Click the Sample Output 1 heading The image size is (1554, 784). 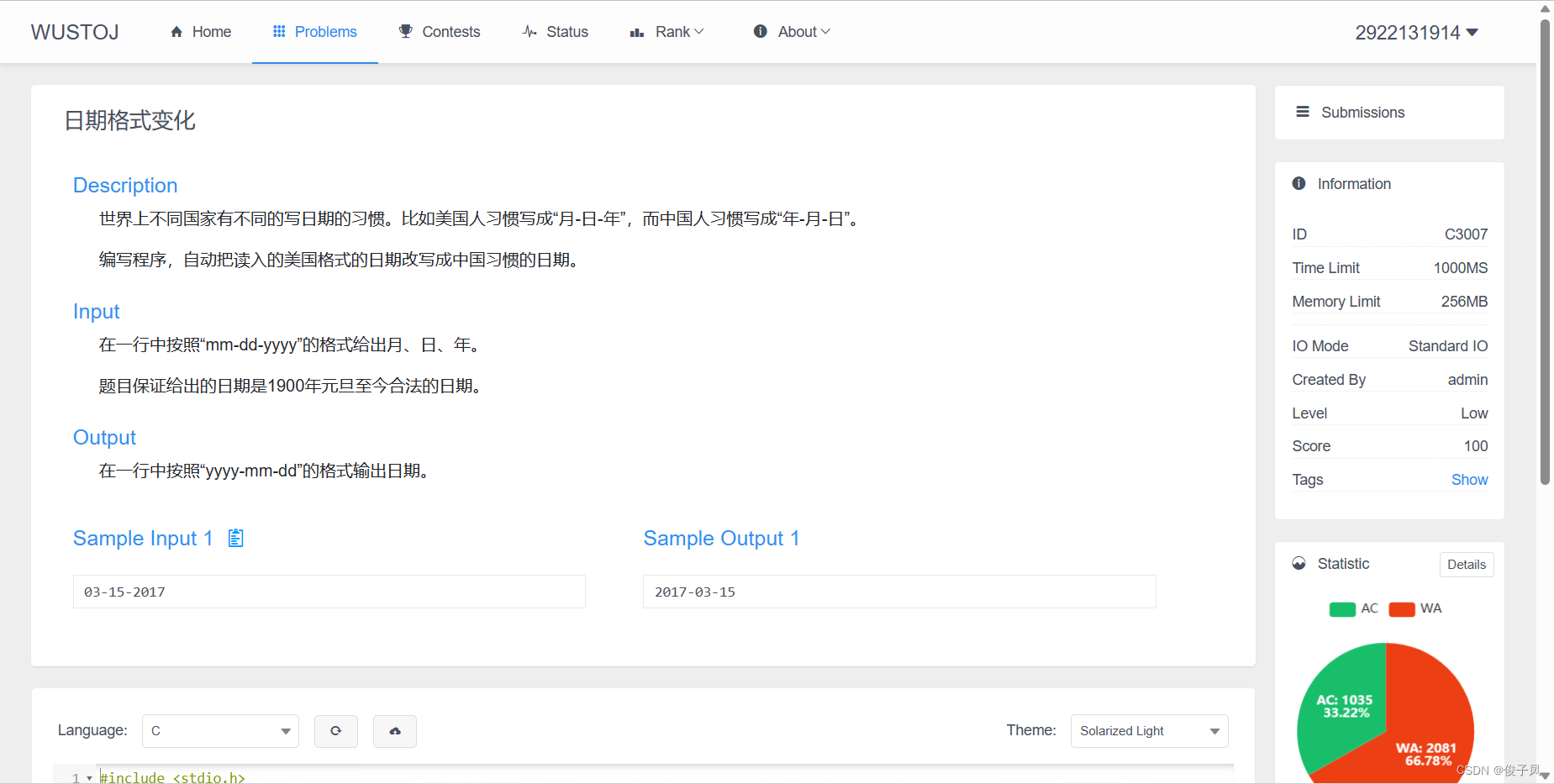(x=721, y=539)
